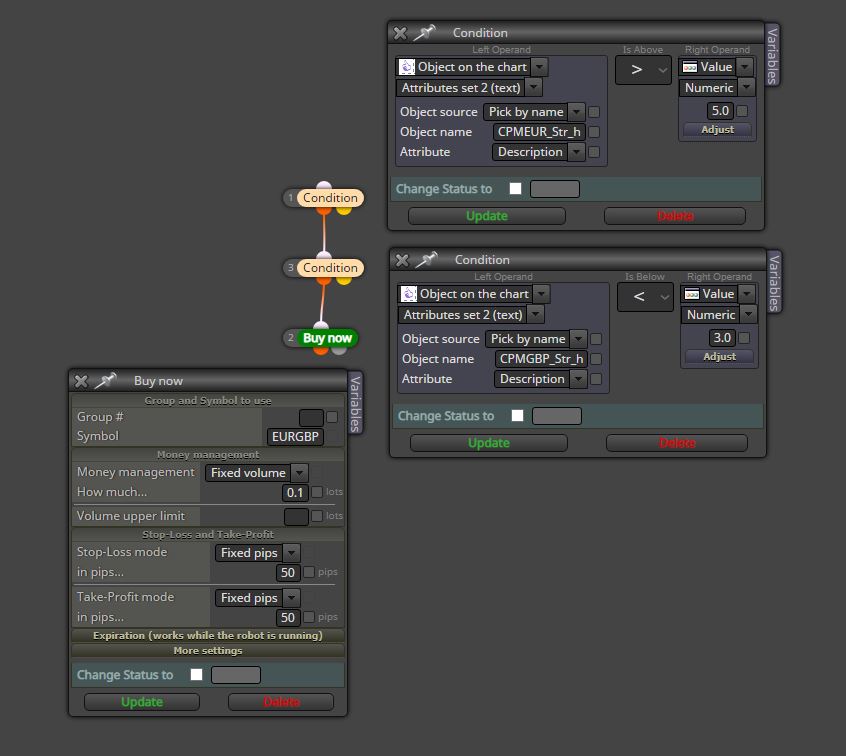846x756 pixels.
Task: Click Adjust under the 5.0 value
Action: click(x=717, y=130)
